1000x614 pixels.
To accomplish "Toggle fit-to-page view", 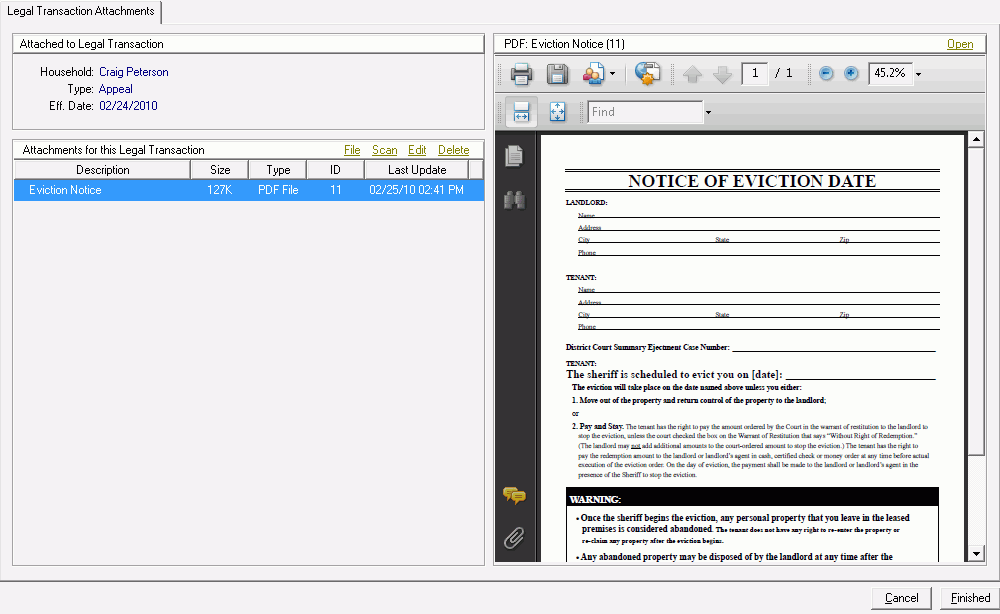I will [x=557, y=112].
